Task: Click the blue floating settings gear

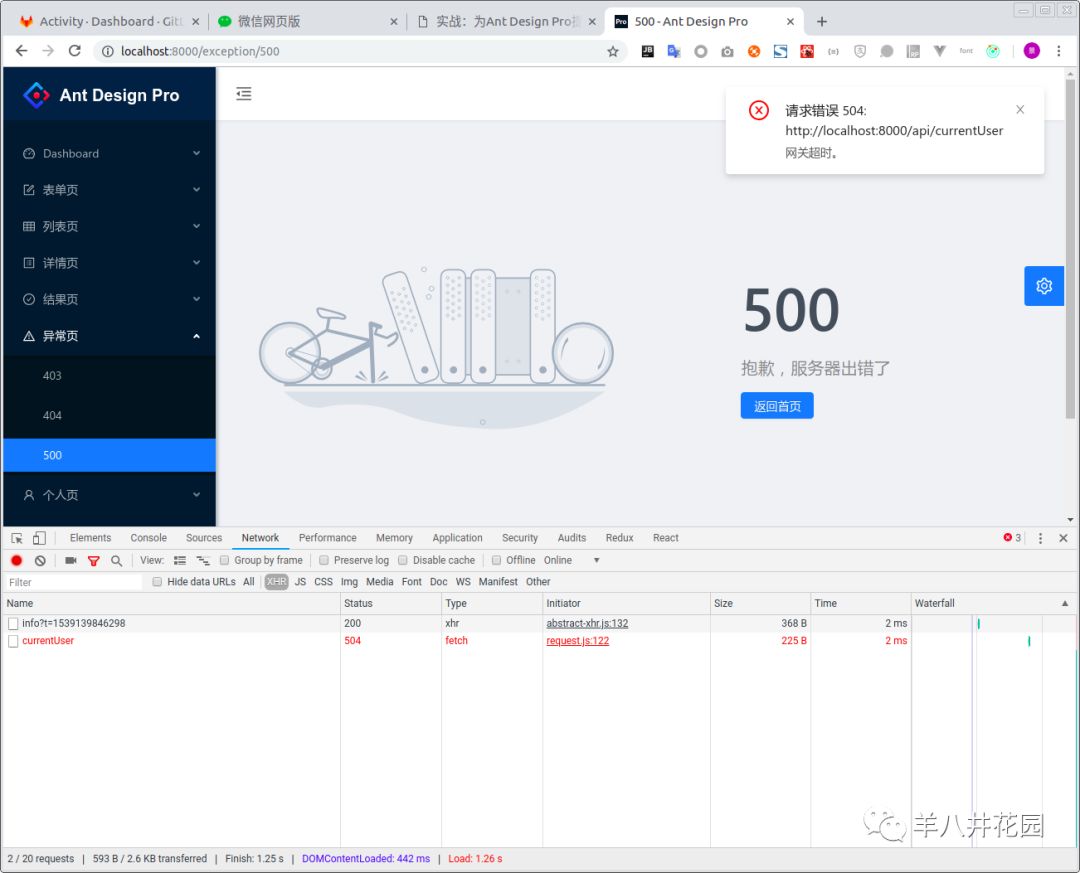Action: tap(1044, 286)
